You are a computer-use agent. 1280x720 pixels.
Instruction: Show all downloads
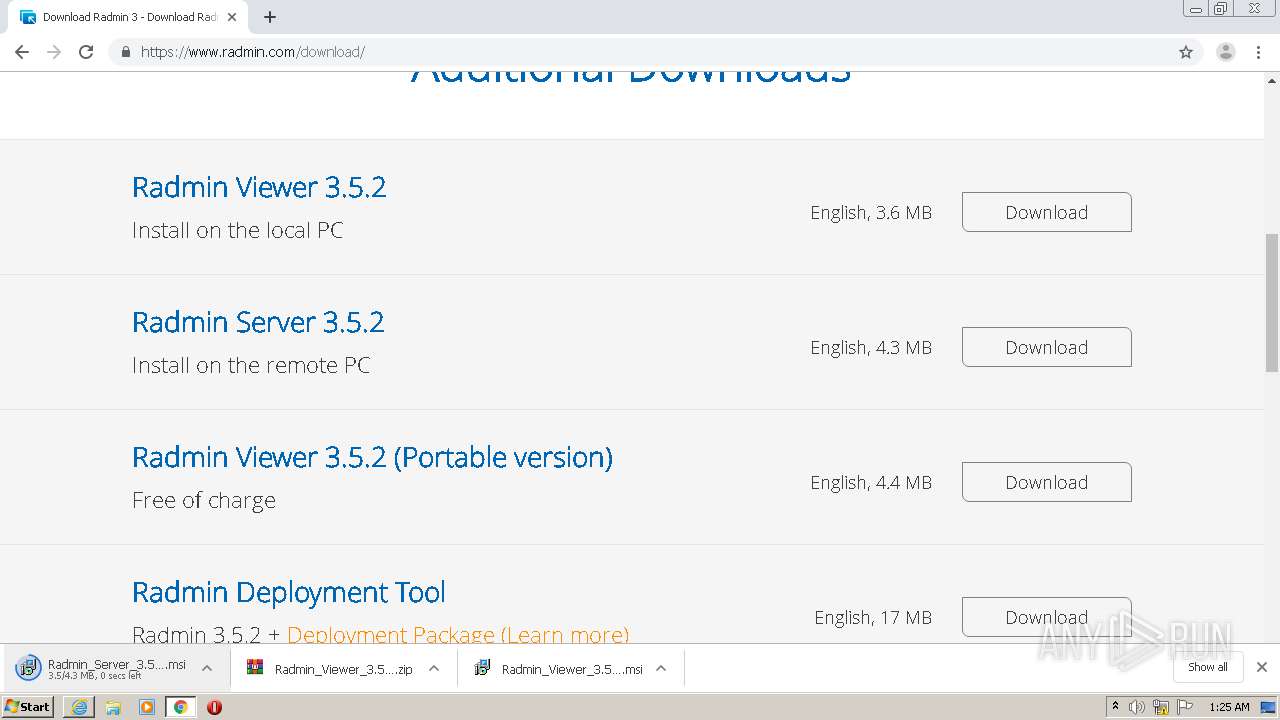pos(1208,667)
